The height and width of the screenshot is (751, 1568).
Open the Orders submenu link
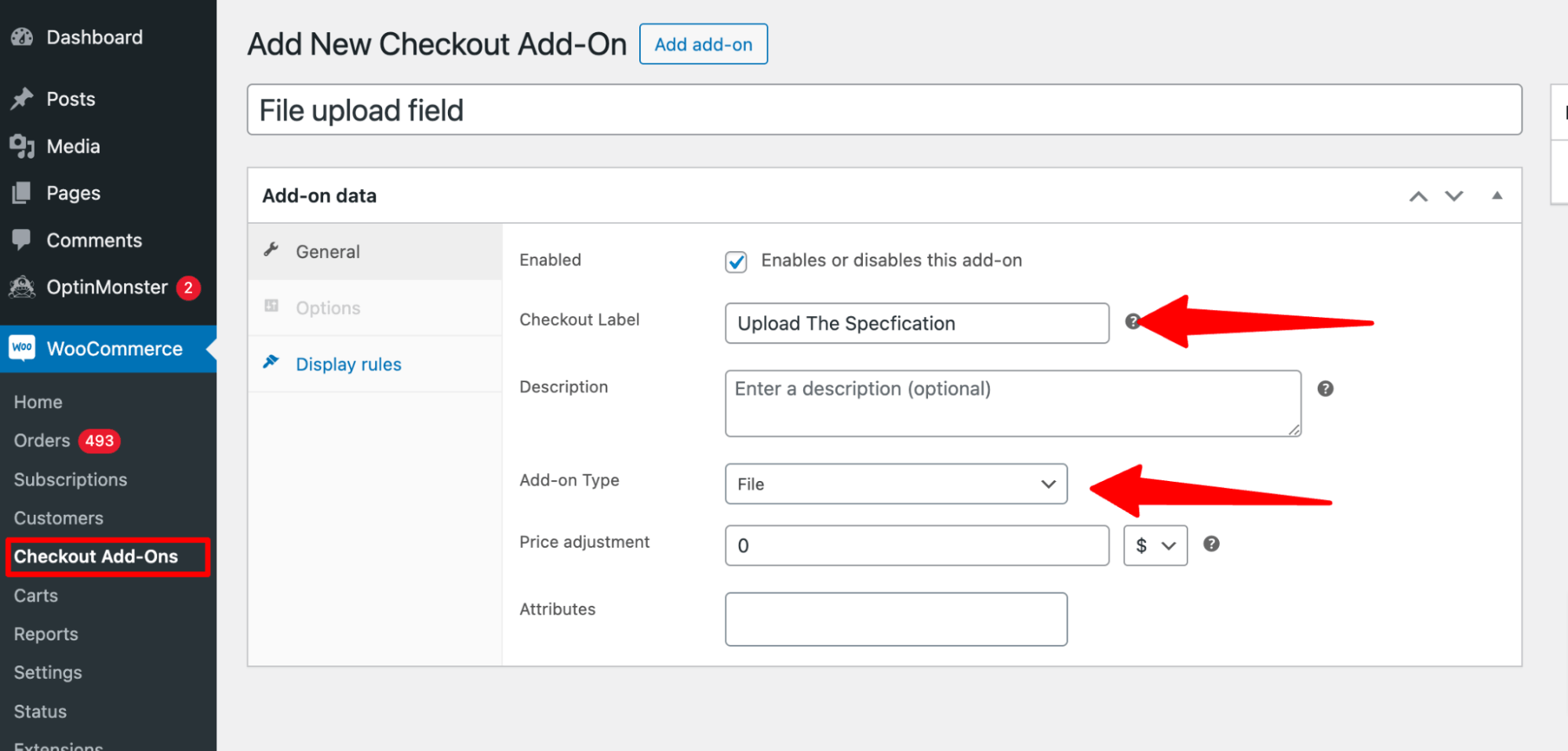(42, 440)
